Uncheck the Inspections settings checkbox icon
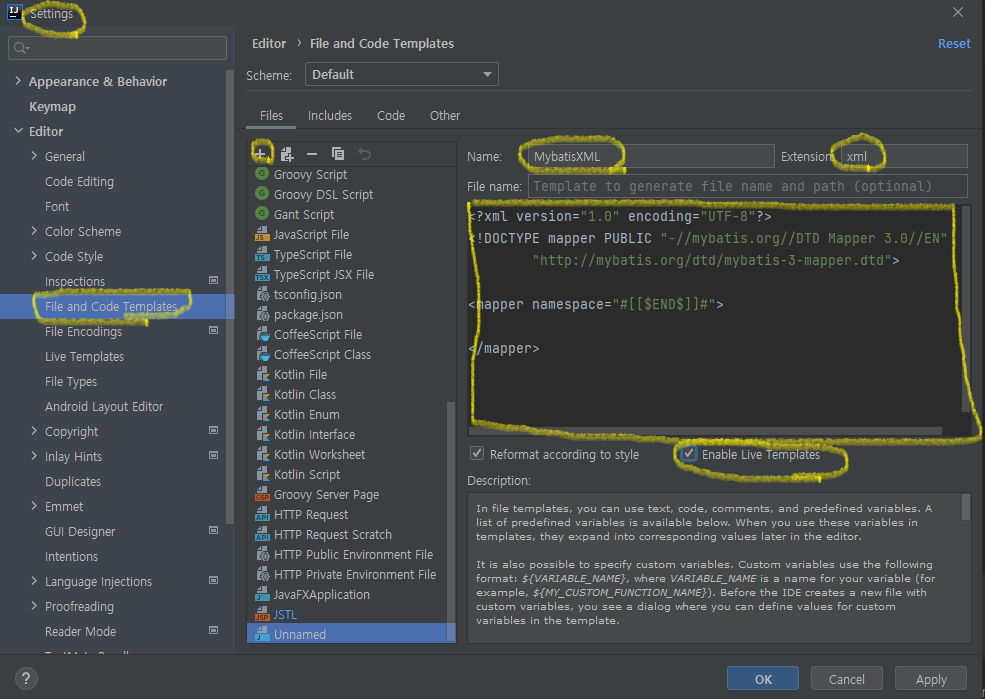 coord(212,281)
